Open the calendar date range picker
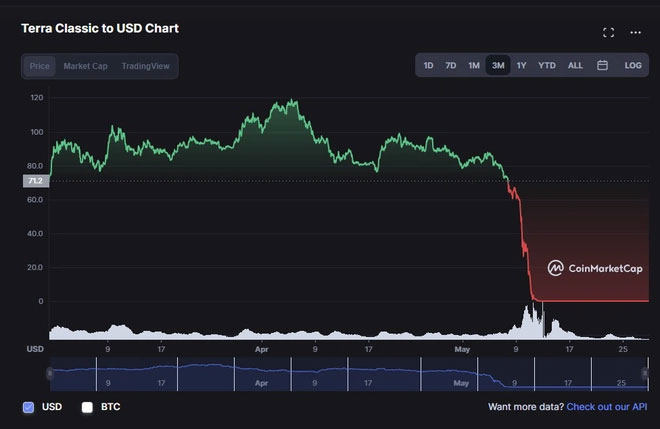The image size is (660, 429). click(603, 65)
